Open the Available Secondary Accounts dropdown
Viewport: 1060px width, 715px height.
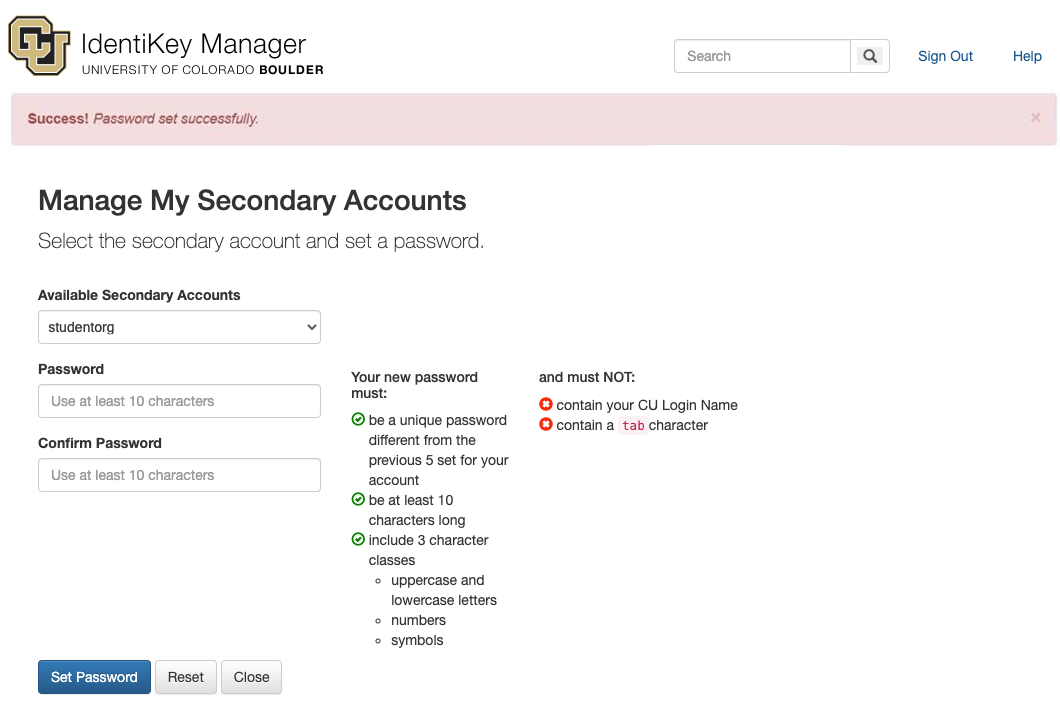pyautogui.click(x=179, y=327)
